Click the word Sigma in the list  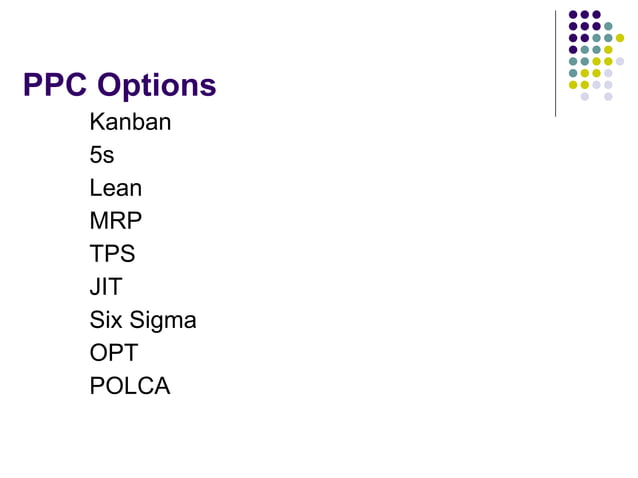coord(163,321)
